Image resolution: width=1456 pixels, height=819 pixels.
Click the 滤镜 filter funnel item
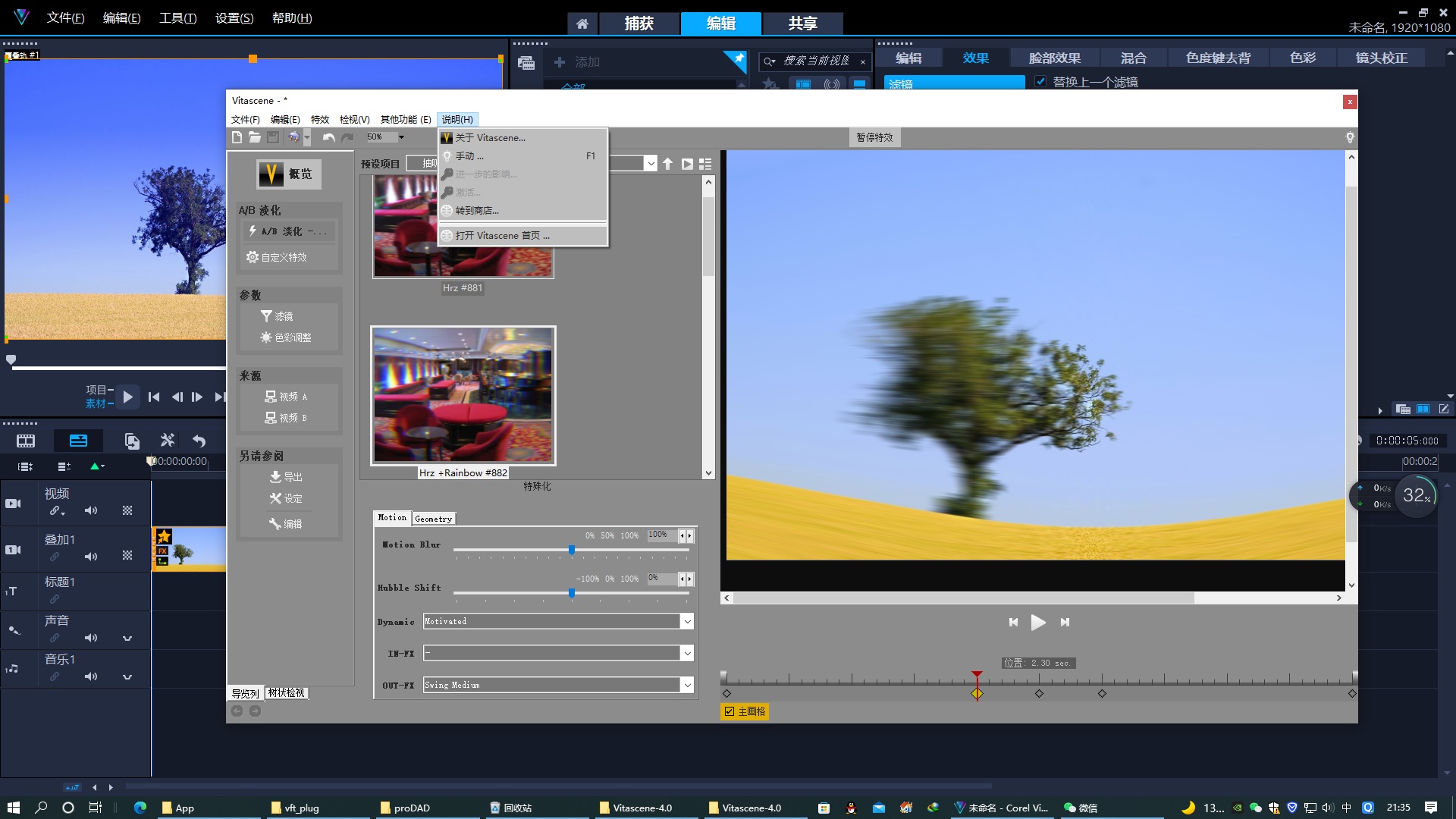coord(277,316)
